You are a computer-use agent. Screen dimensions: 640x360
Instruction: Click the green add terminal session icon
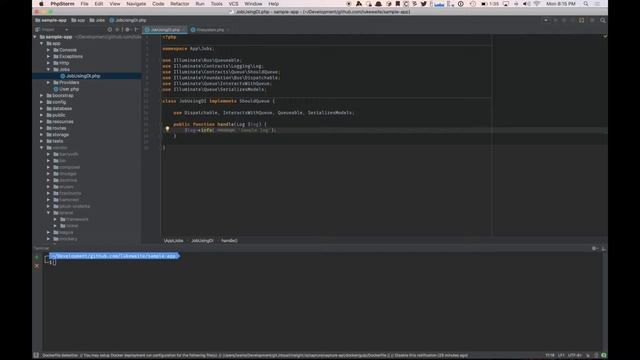point(37,258)
